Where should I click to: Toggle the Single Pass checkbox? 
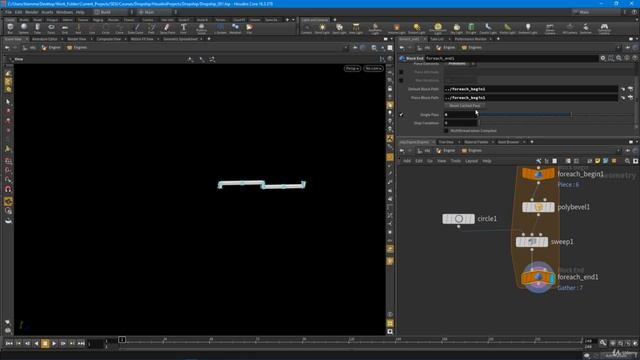click(401, 115)
